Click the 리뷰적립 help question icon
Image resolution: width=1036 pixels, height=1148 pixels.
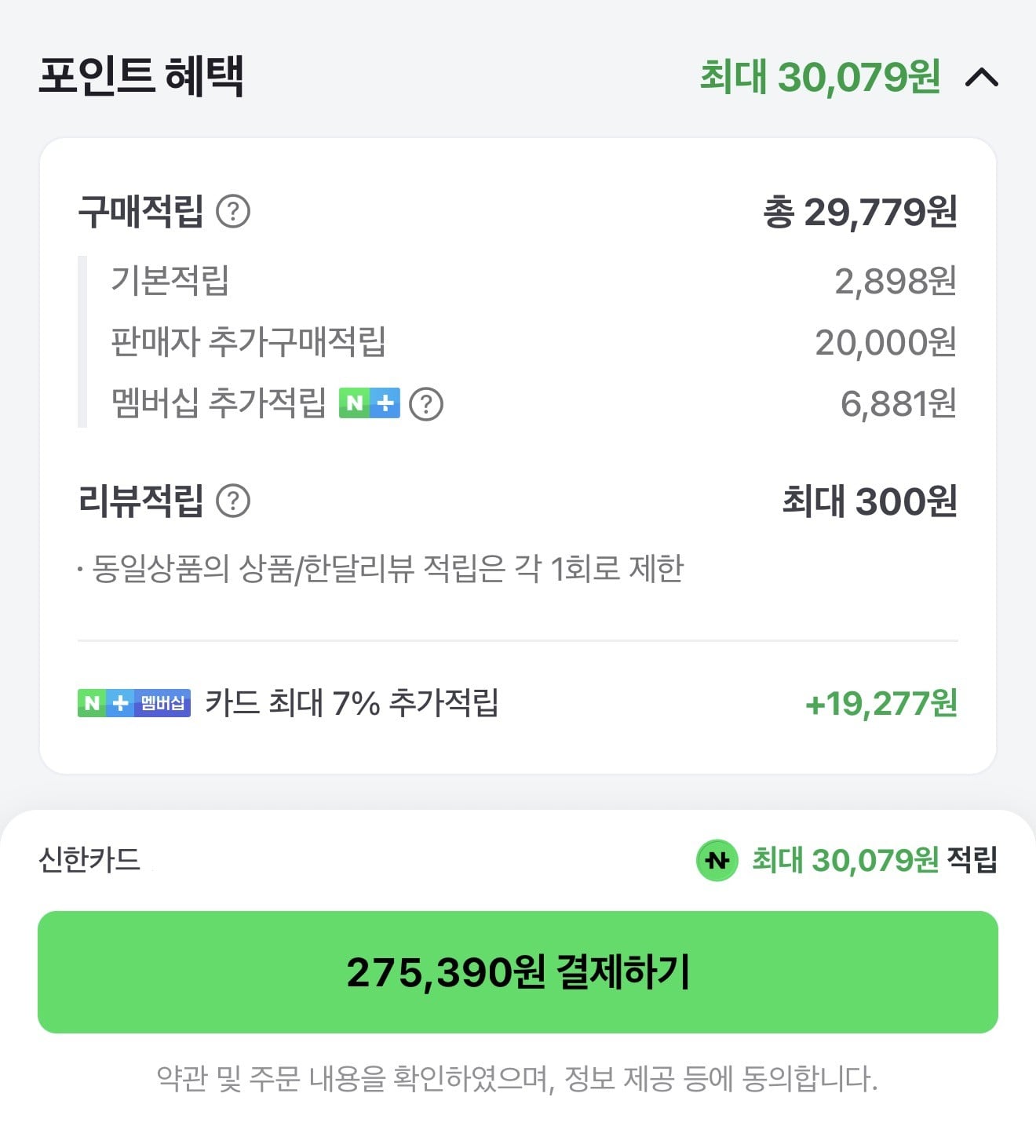[x=233, y=501]
